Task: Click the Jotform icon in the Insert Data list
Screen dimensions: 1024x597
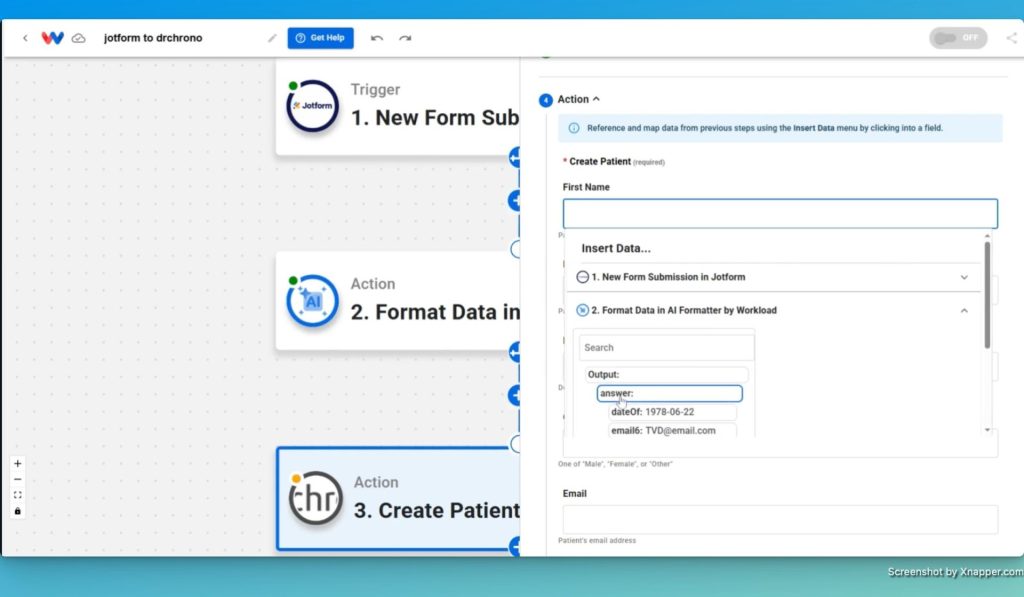Action: [x=583, y=277]
